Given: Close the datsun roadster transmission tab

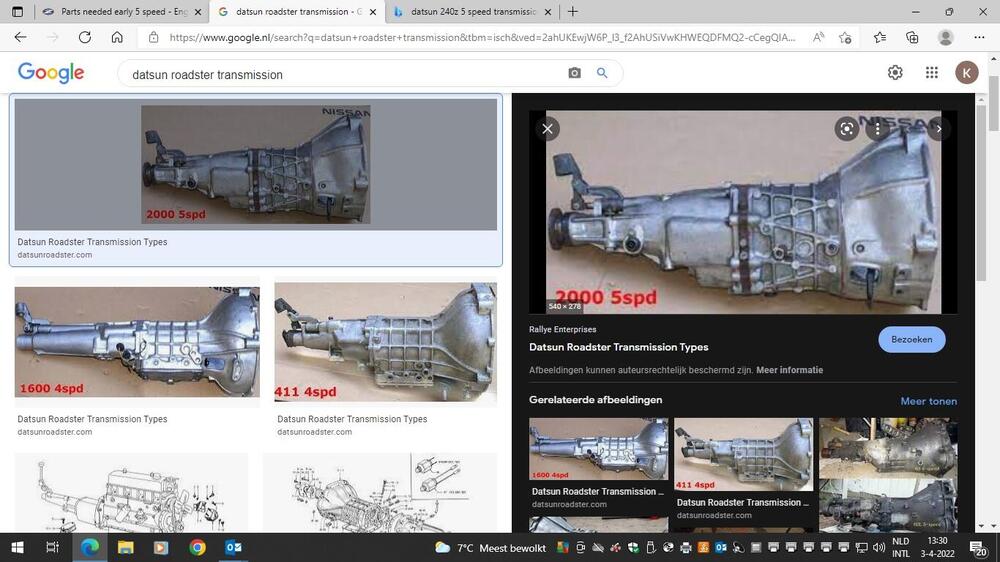Looking at the screenshot, I should (373, 12).
